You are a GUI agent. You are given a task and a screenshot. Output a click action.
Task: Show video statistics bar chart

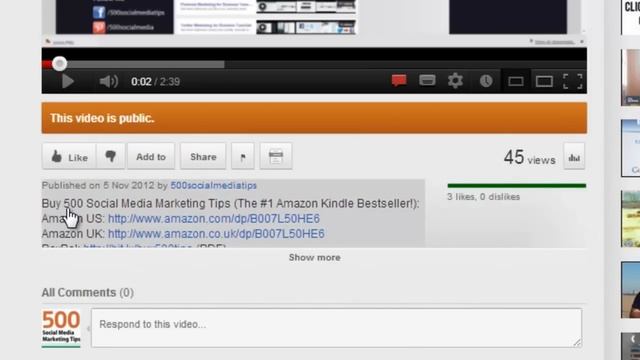tap(574, 157)
